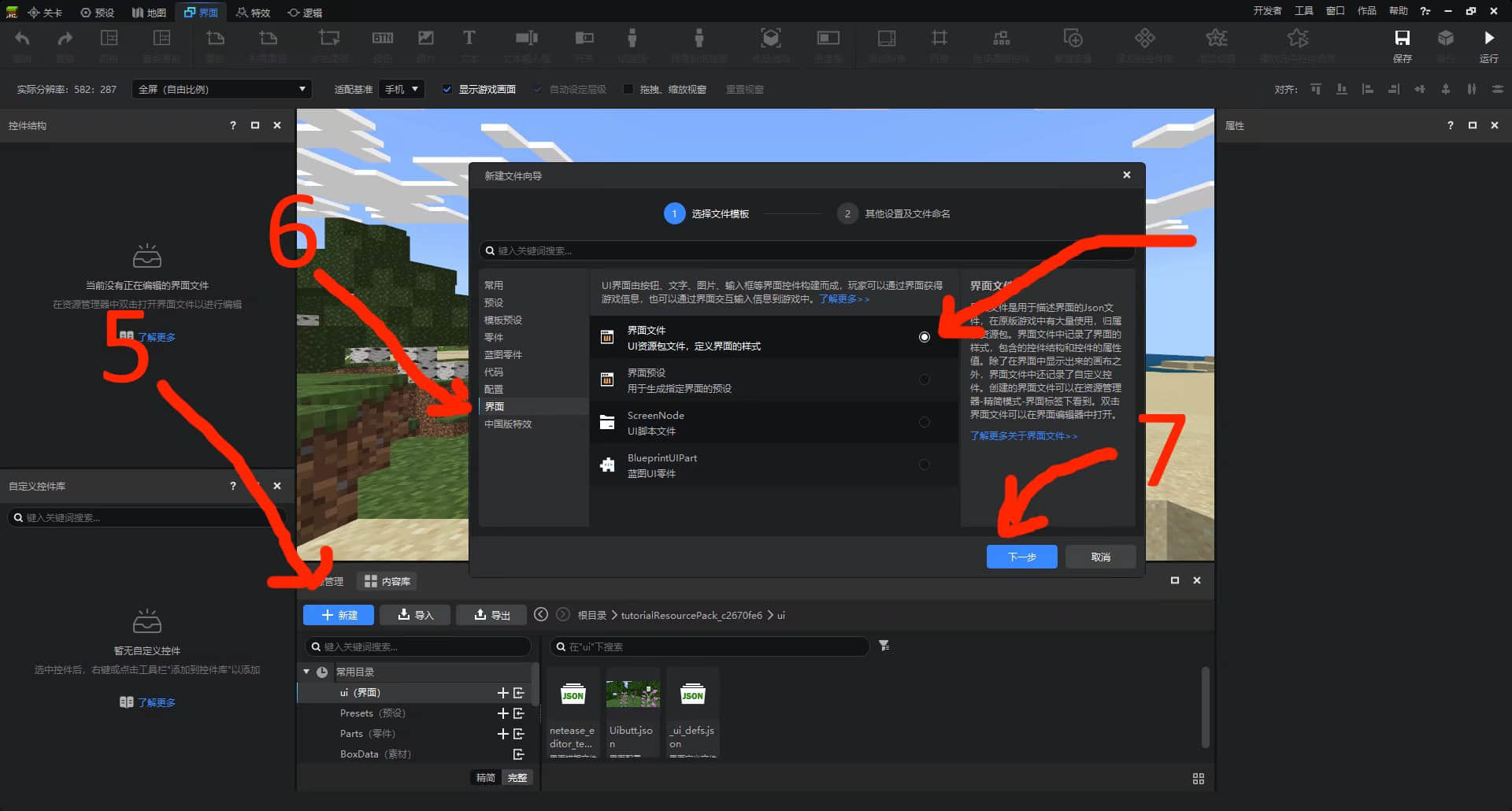Click the Uibutt.json thumbnail
This screenshot has height=811, width=1512.
point(632,694)
